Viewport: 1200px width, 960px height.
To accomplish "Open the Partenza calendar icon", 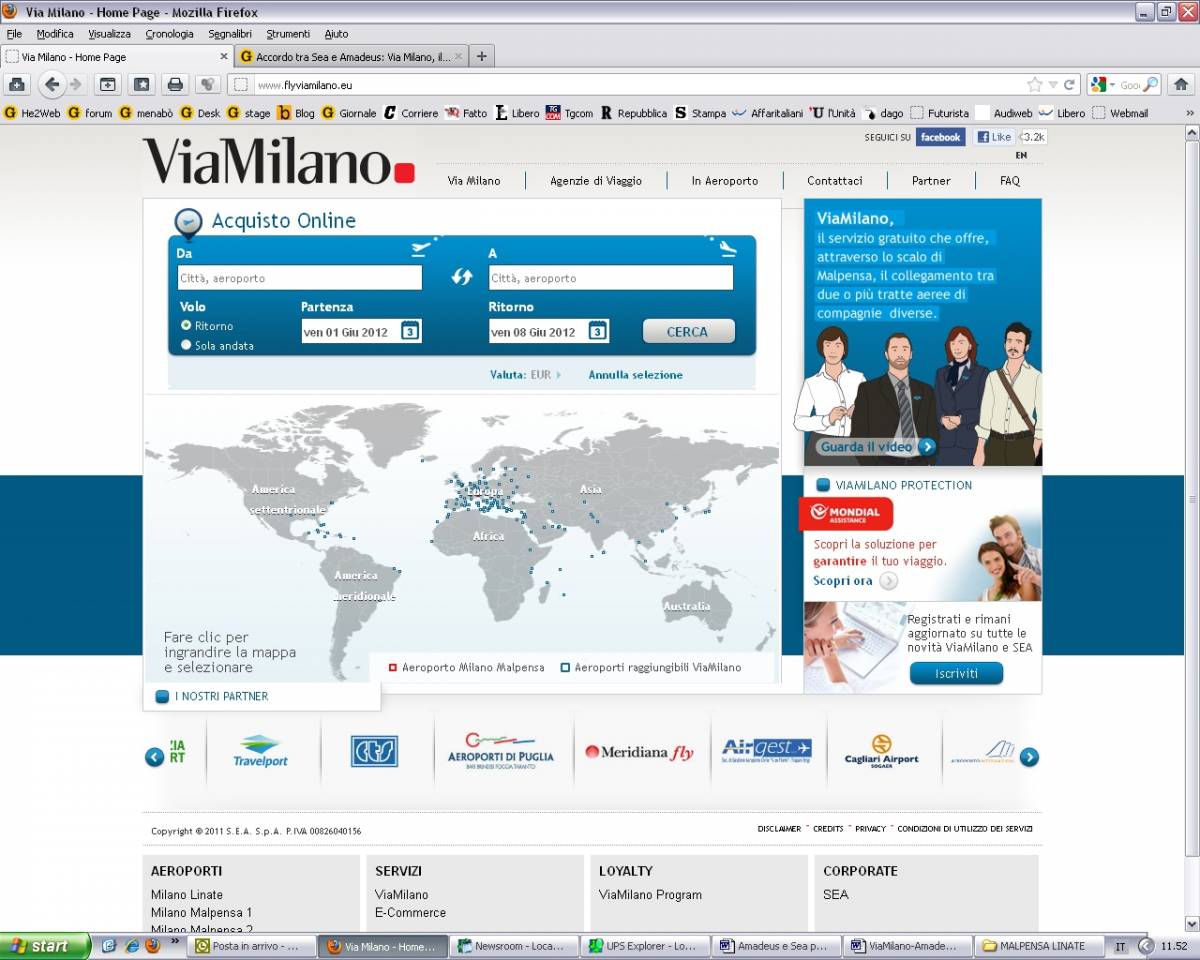I will pos(410,331).
